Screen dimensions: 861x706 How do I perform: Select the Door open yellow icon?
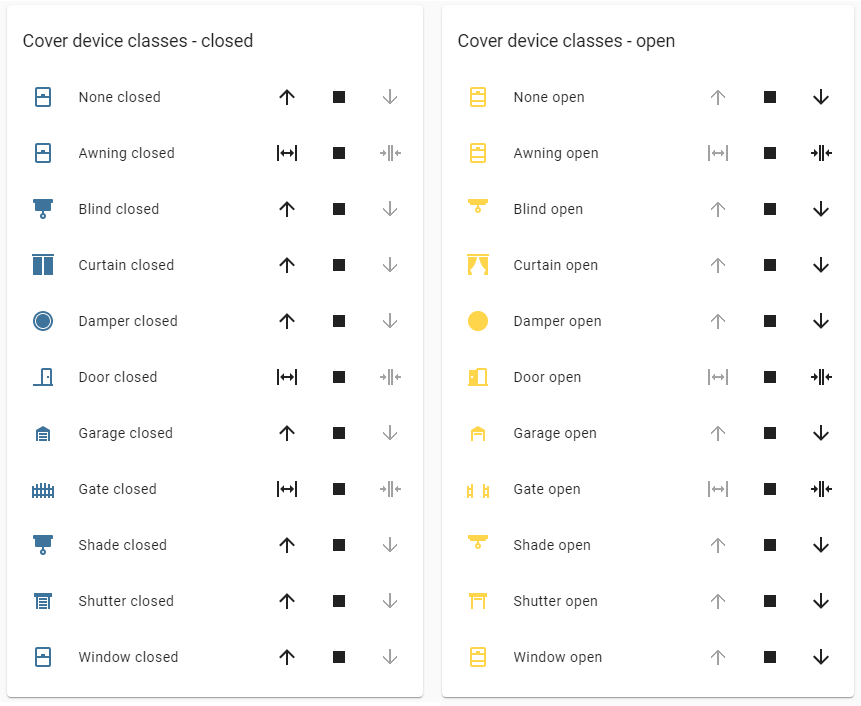coord(477,377)
